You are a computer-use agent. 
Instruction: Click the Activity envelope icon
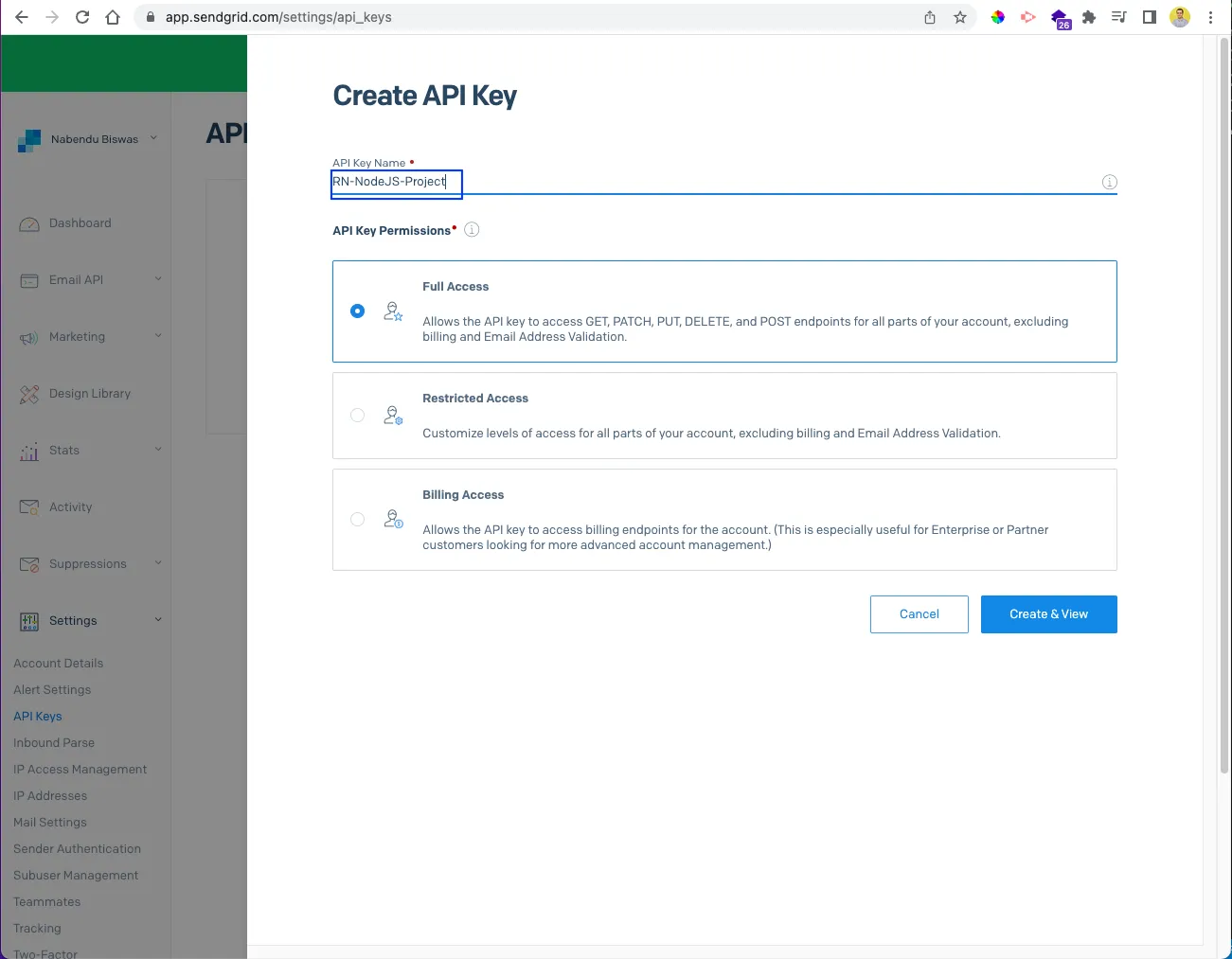coord(30,507)
